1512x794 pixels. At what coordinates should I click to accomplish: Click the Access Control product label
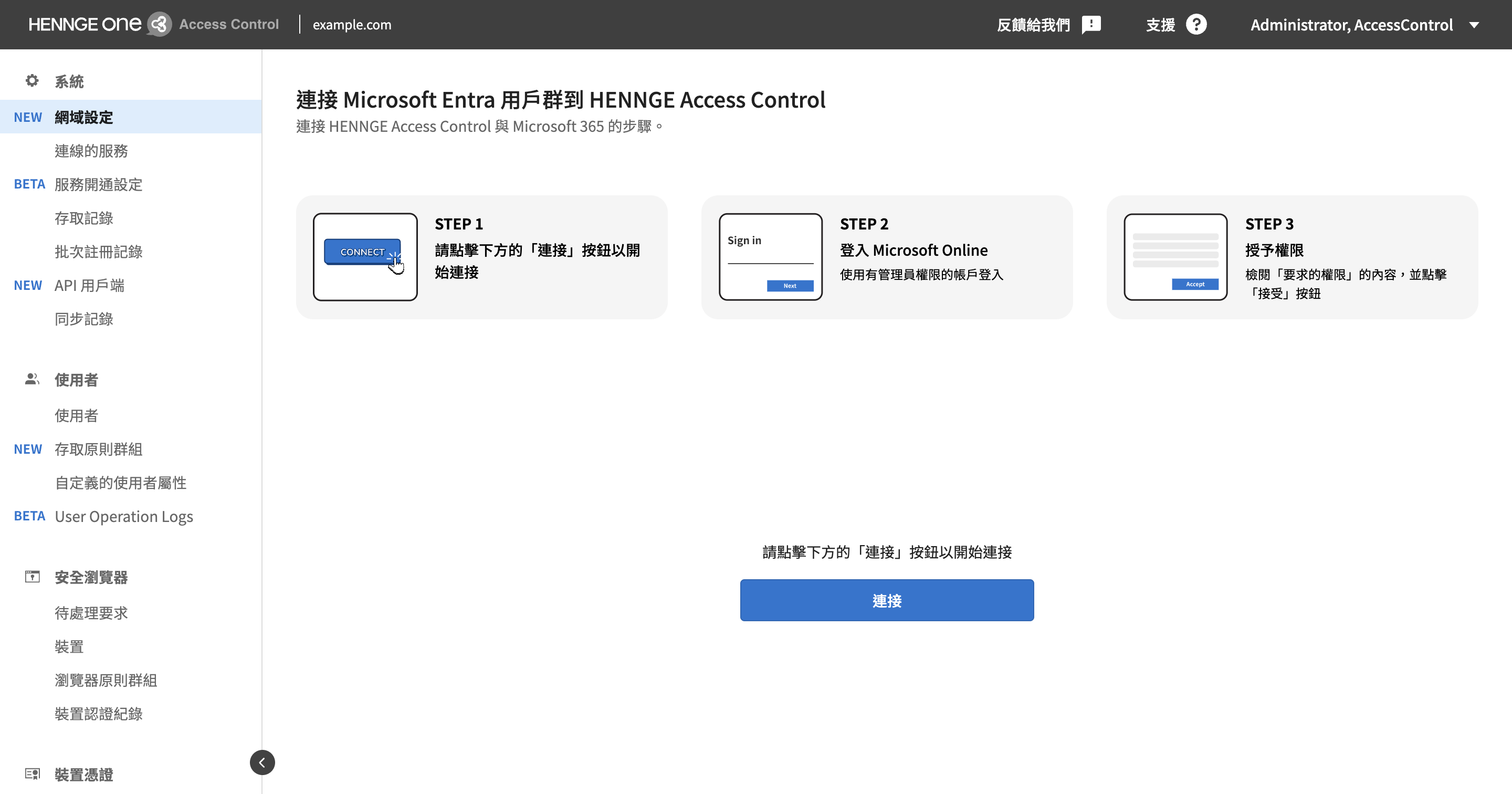[x=229, y=24]
